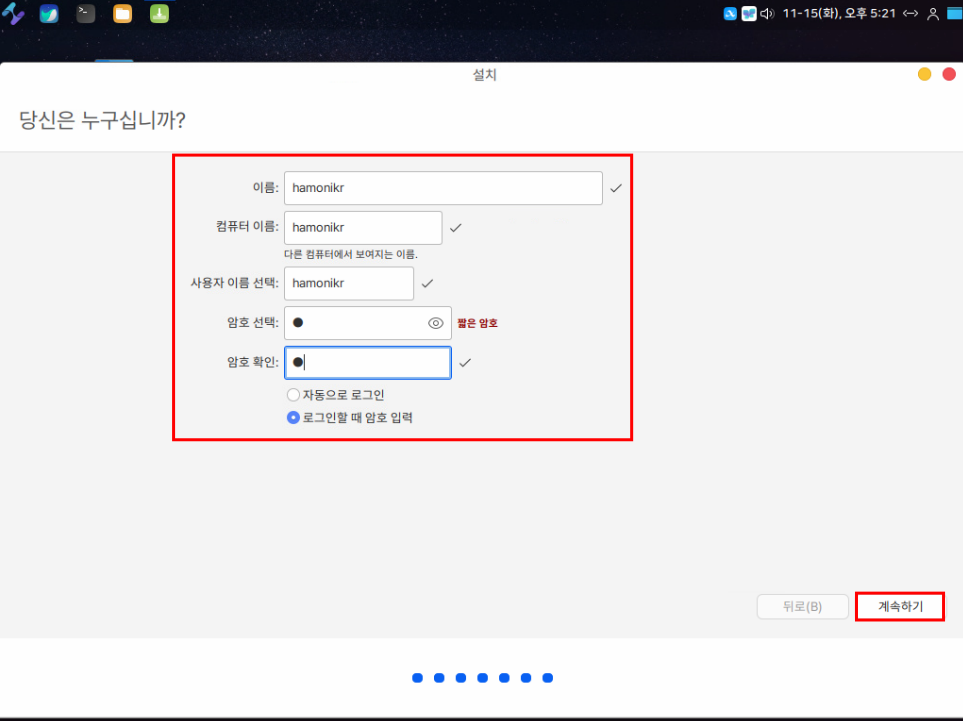Focus the 컴퓨터 이름 input field
The width and height of the screenshot is (963, 721).
coord(362,228)
